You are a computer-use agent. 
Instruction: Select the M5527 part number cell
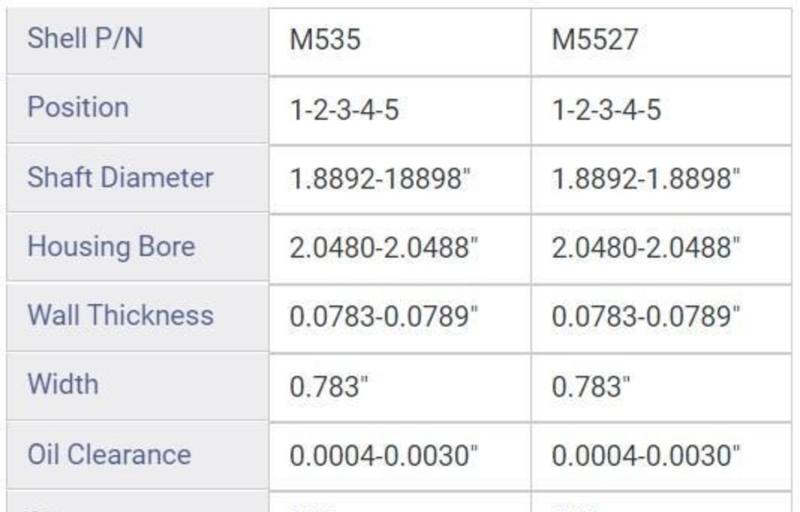coord(595,40)
